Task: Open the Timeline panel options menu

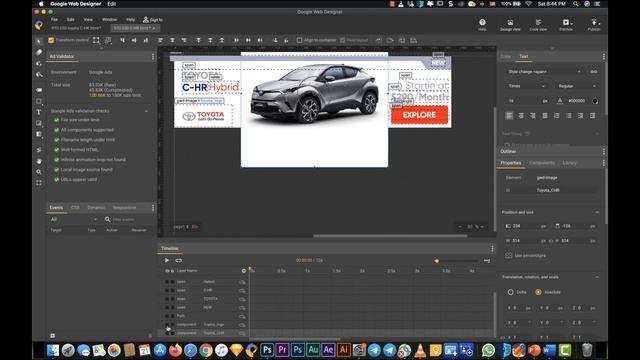Action: coord(492,248)
